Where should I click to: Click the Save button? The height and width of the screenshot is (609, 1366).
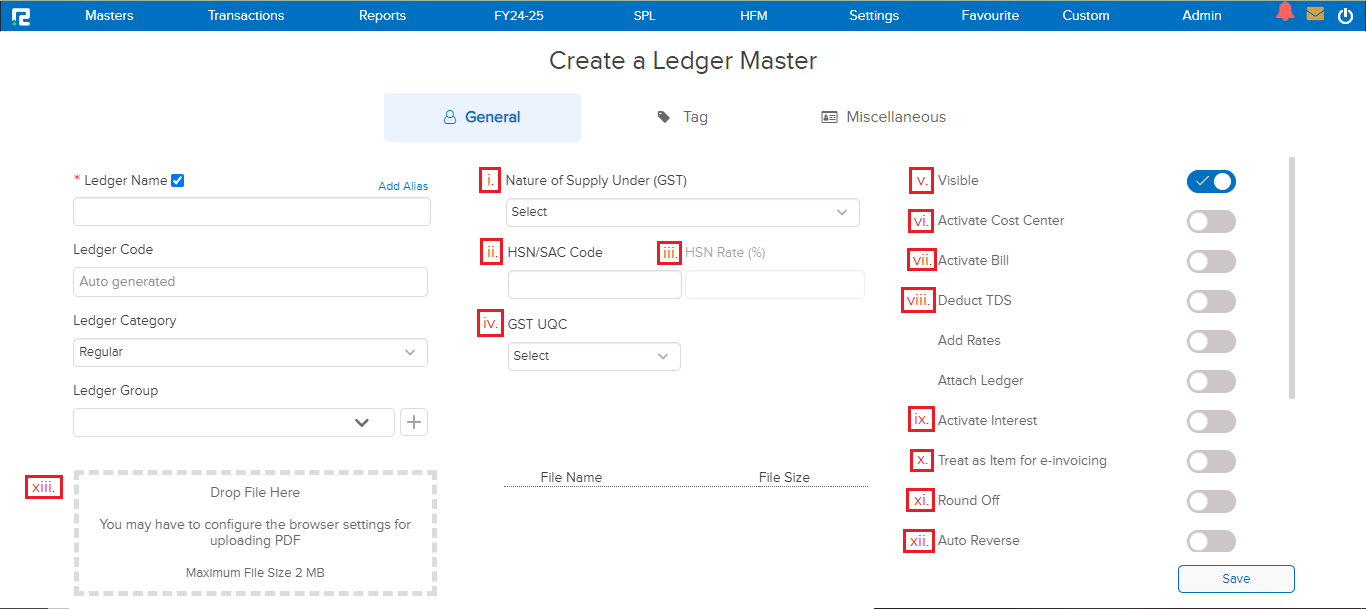click(x=1236, y=578)
